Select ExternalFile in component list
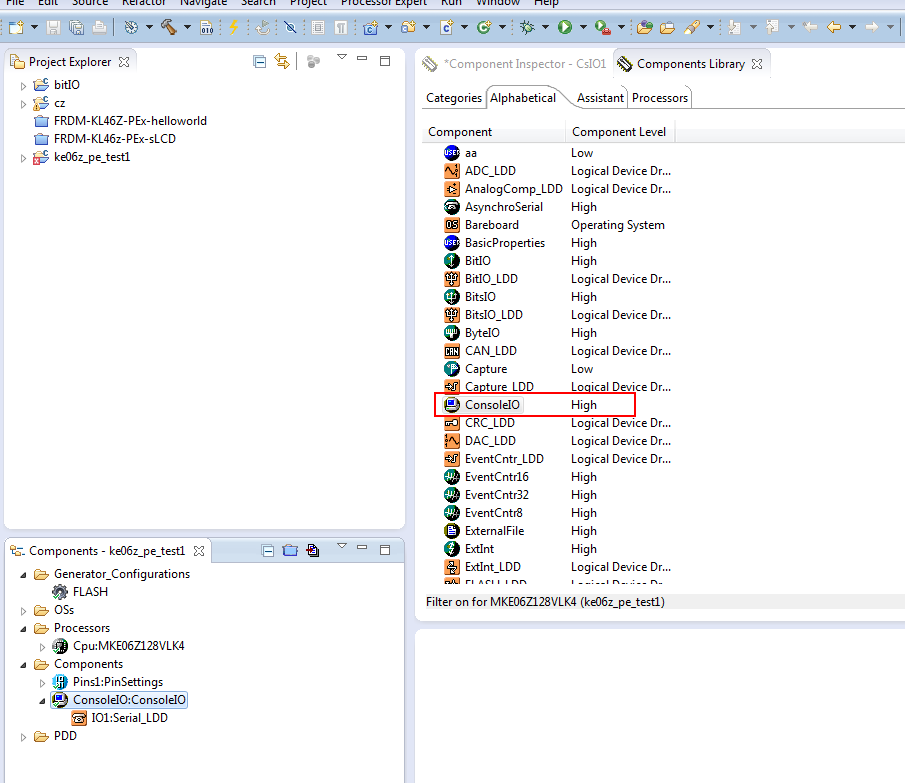The width and height of the screenshot is (905, 783). pyautogui.click(x=495, y=531)
